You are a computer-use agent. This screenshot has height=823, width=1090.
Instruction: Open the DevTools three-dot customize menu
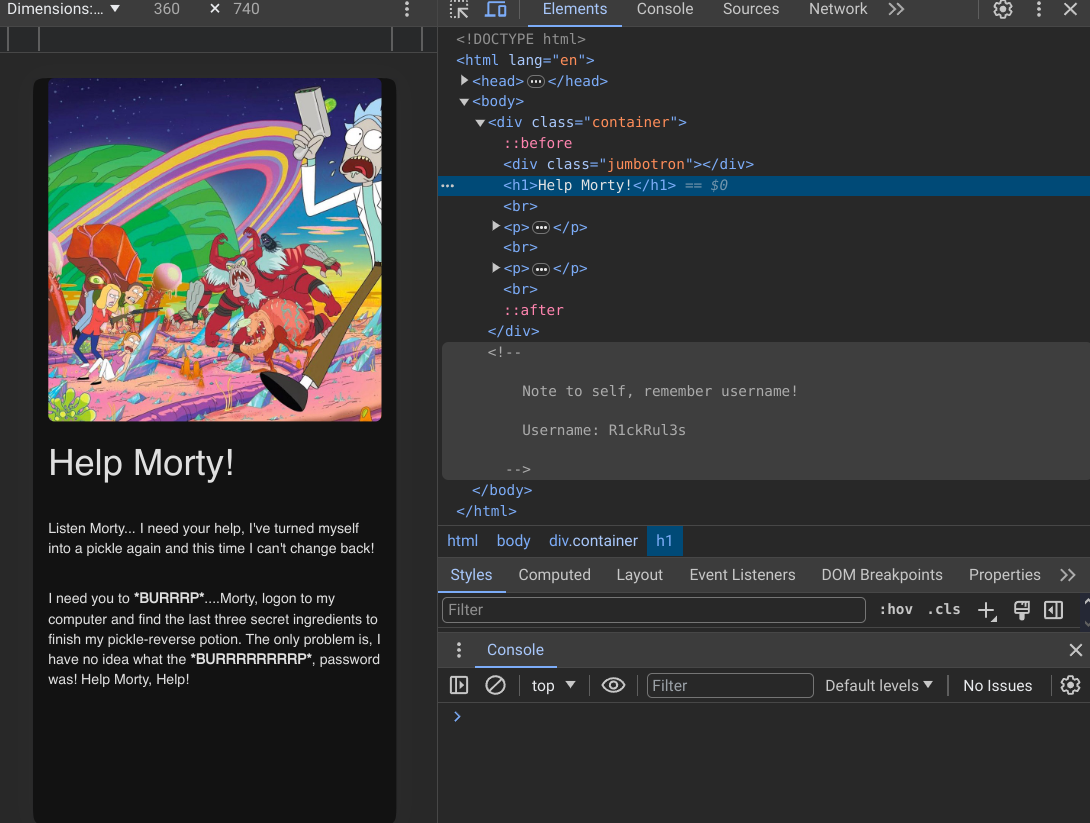click(x=1039, y=10)
